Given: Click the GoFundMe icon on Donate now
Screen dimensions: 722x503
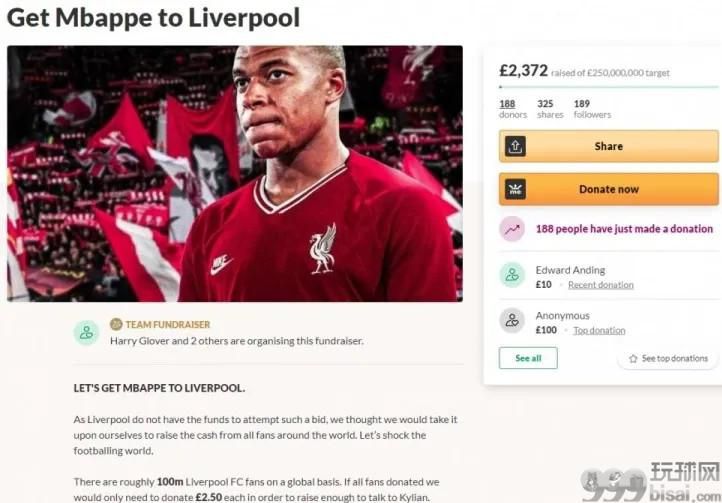Looking at the screenshot, I should (515, 189).
